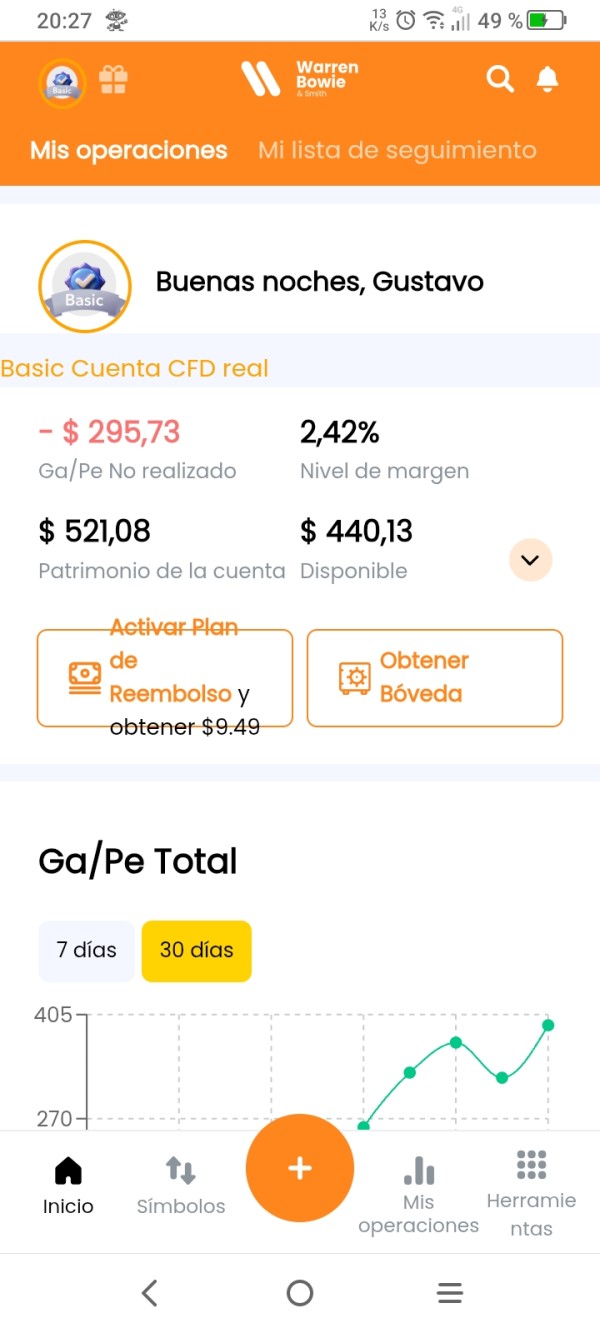
Task: Tap the Warren Bowie & Smith logo
Action: [x=299, y=78]
